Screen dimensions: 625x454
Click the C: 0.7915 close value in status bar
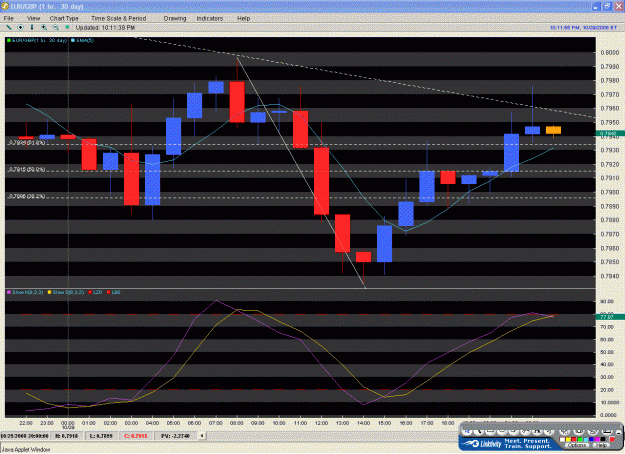136,436
